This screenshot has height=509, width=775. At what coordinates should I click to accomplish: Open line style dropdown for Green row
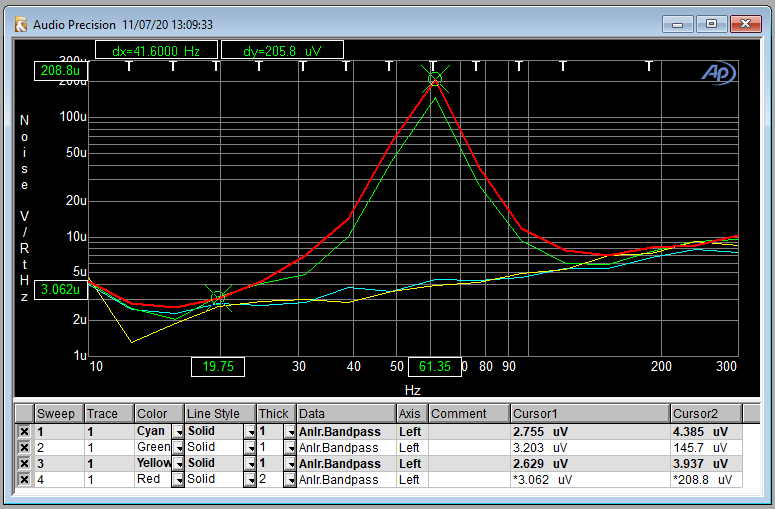[x=250, y=447]
